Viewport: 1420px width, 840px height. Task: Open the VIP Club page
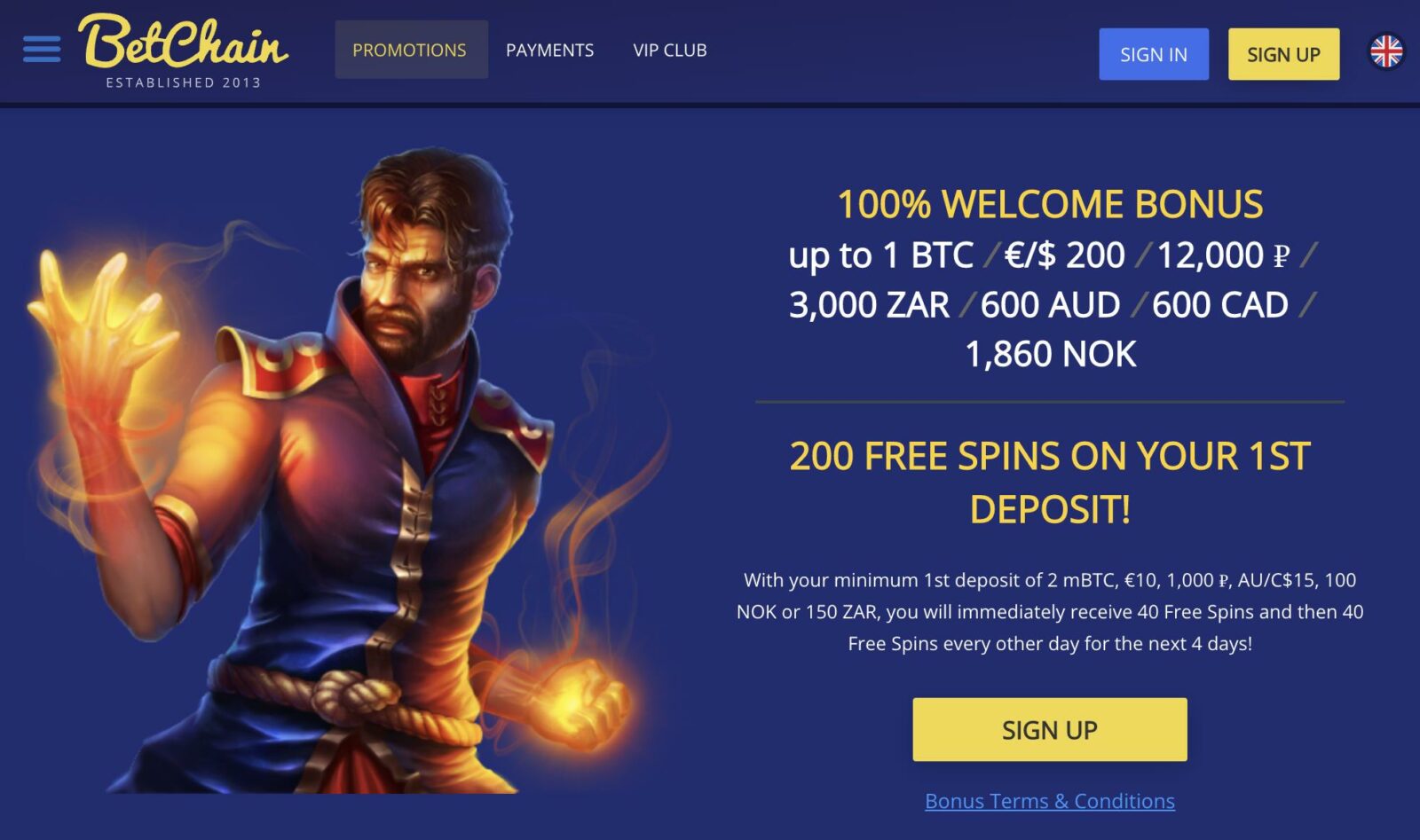point(670,51)
